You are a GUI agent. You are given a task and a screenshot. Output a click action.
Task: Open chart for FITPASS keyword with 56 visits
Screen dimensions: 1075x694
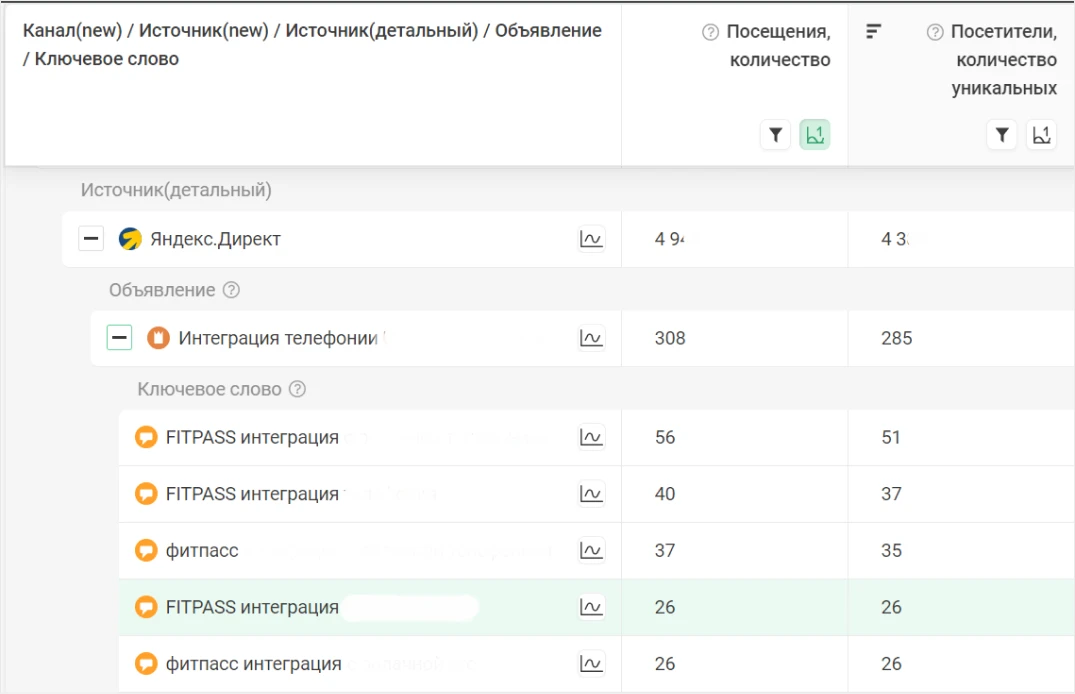pos(591,437)
